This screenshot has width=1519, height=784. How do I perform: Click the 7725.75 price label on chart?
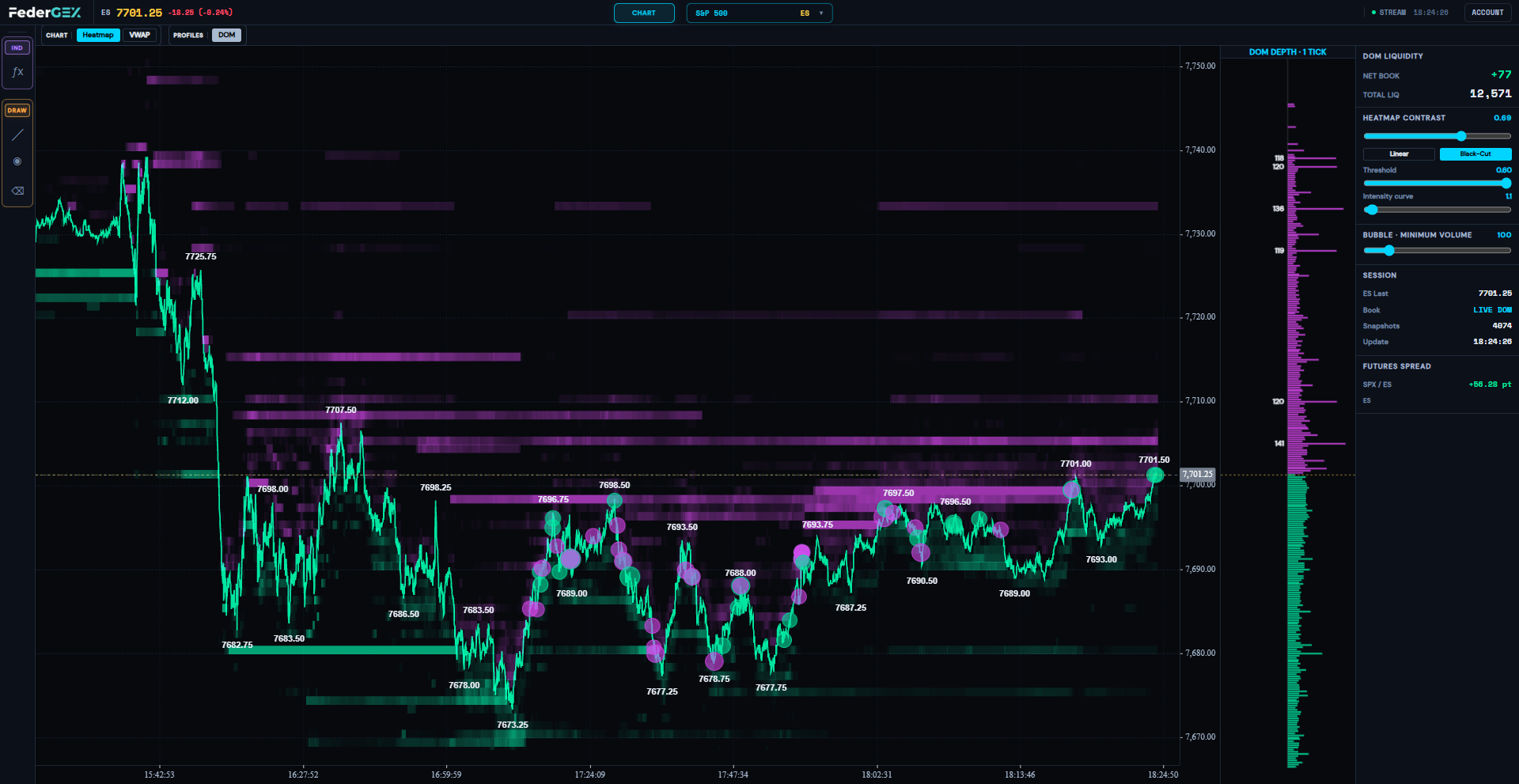[x=200, y=256]
